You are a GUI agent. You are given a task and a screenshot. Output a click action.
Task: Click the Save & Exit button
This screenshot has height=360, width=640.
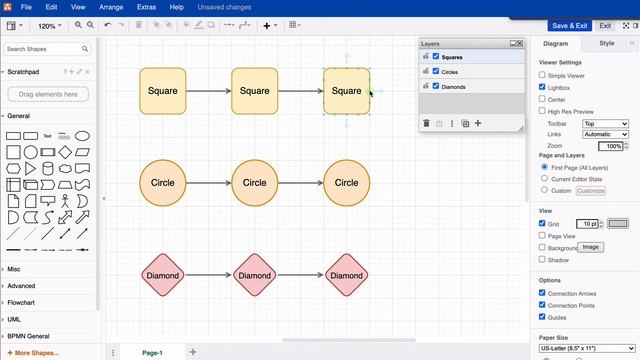[x=569, y=25]
